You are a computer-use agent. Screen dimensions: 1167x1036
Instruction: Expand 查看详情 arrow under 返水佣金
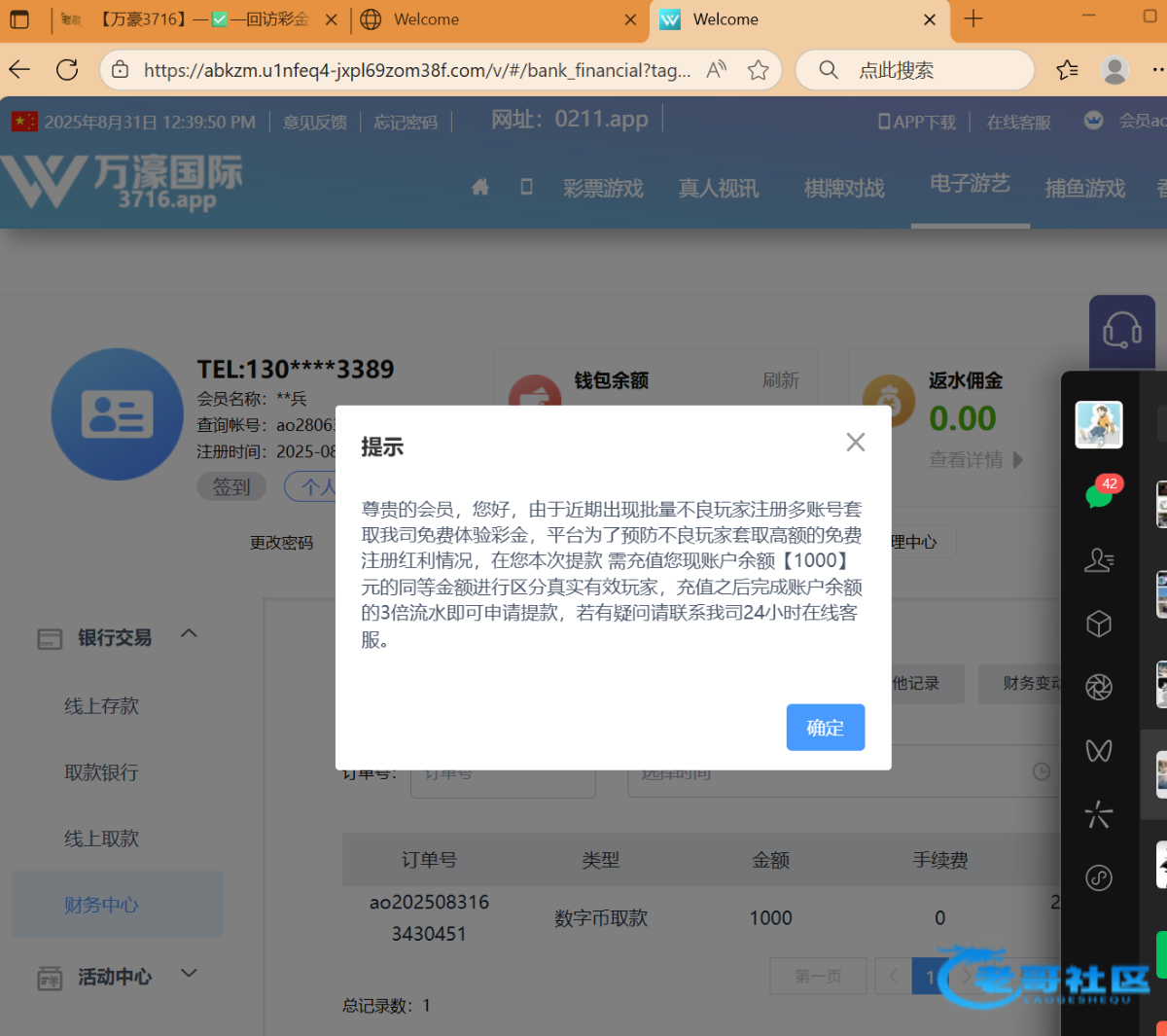[1018, 460]
